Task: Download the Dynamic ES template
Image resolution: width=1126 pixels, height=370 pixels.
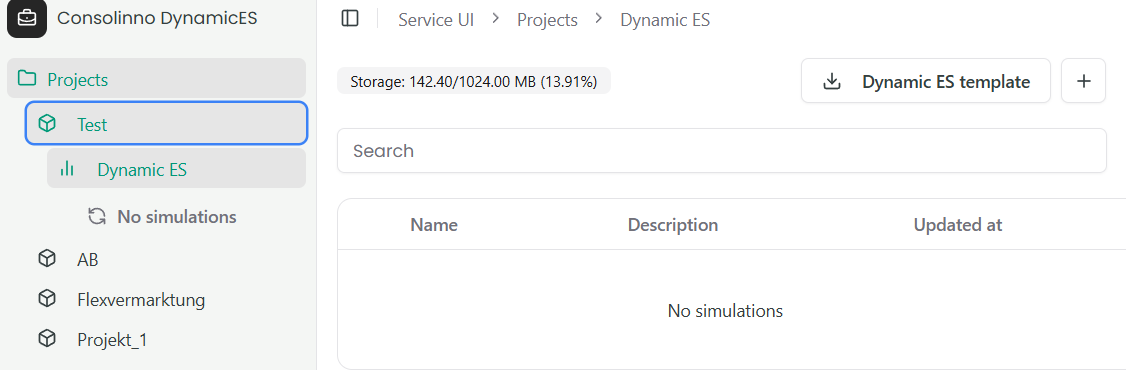Action: click(x=926, y=80)
